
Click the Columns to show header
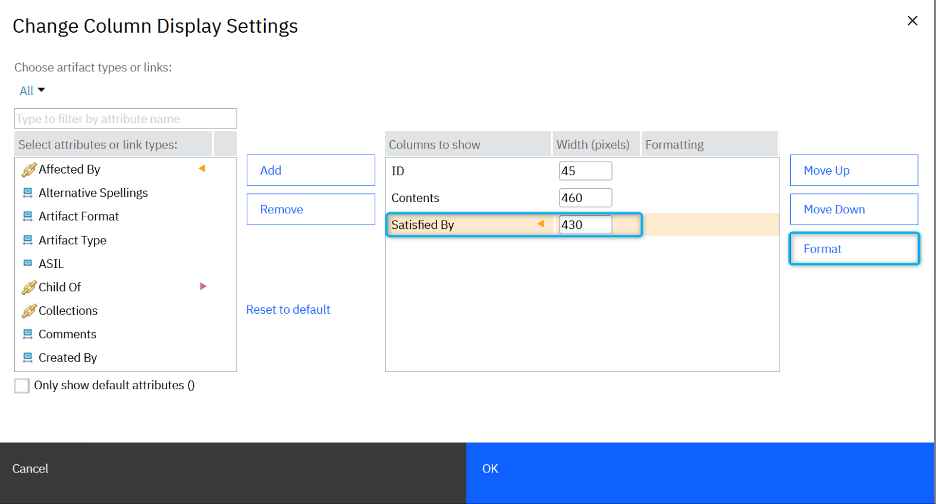[468, 145]
